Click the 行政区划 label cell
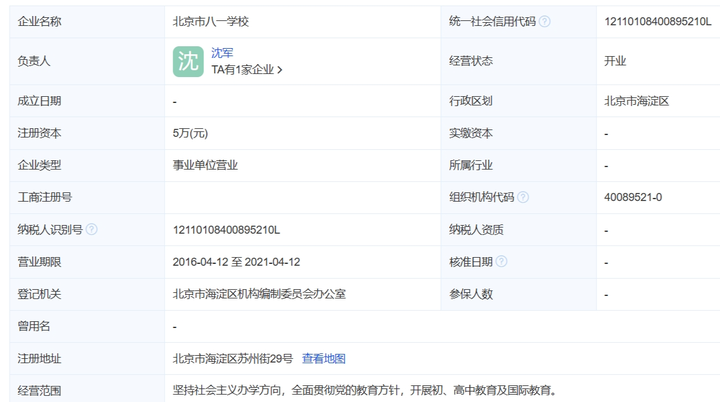 (x=519, y=101)
